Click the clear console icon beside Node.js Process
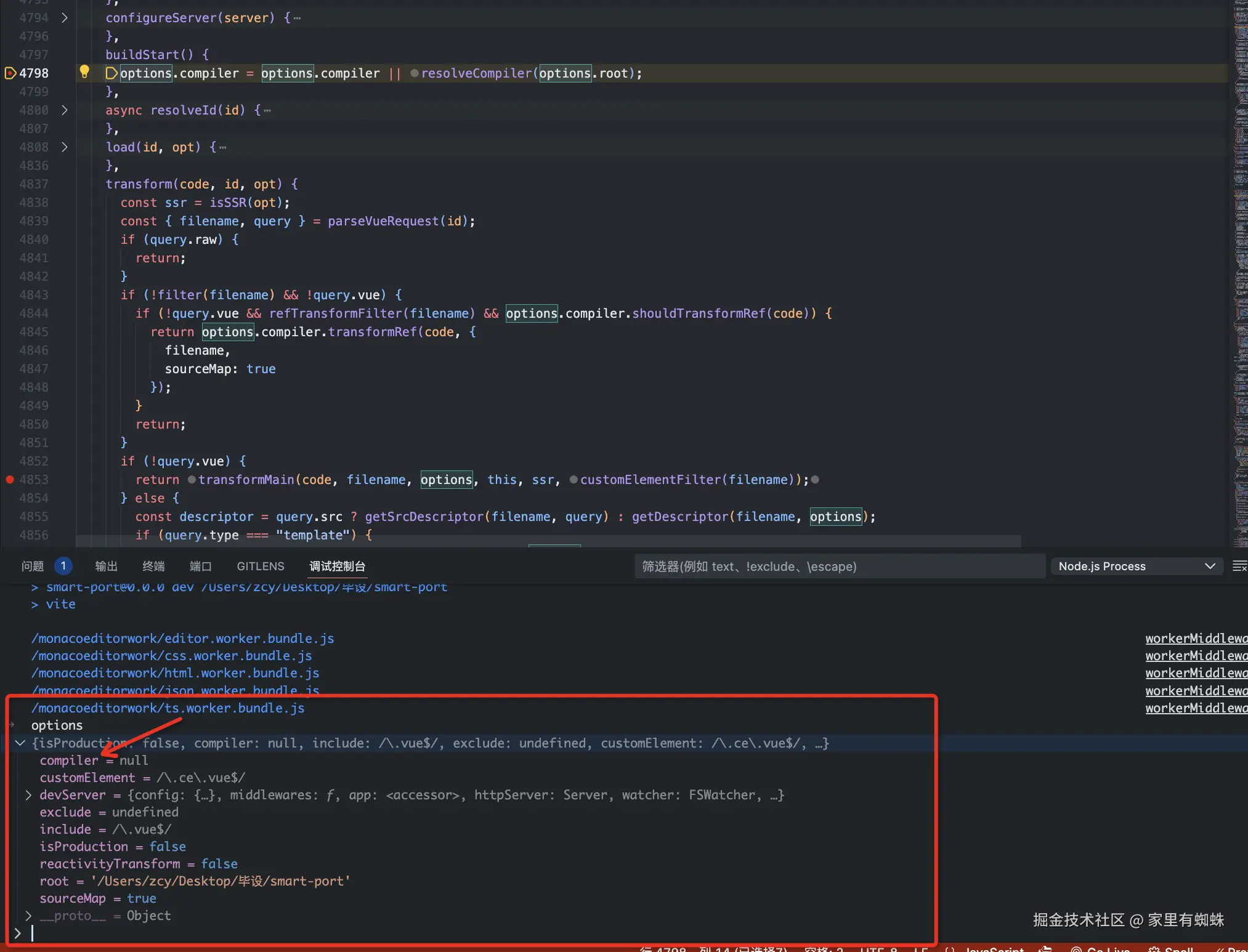Screen dimensions: 1248x952 [1239, 566]
